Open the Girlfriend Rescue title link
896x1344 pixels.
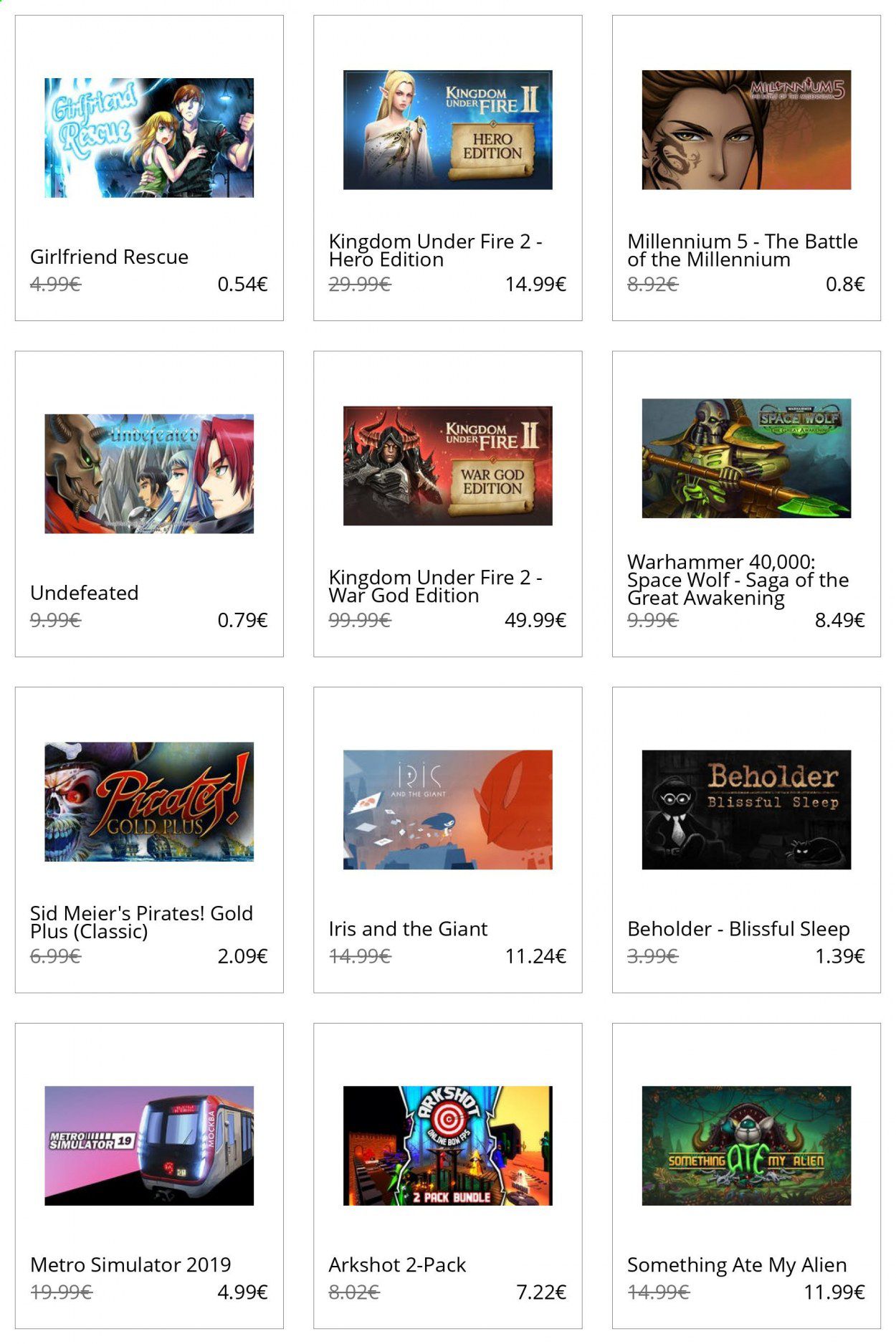coord(109,257)
